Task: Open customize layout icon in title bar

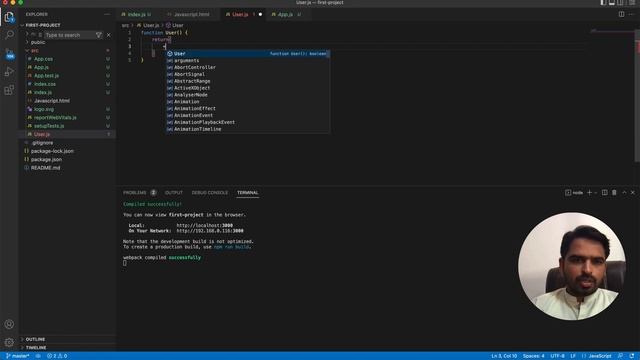Action: tap(631, 2)
